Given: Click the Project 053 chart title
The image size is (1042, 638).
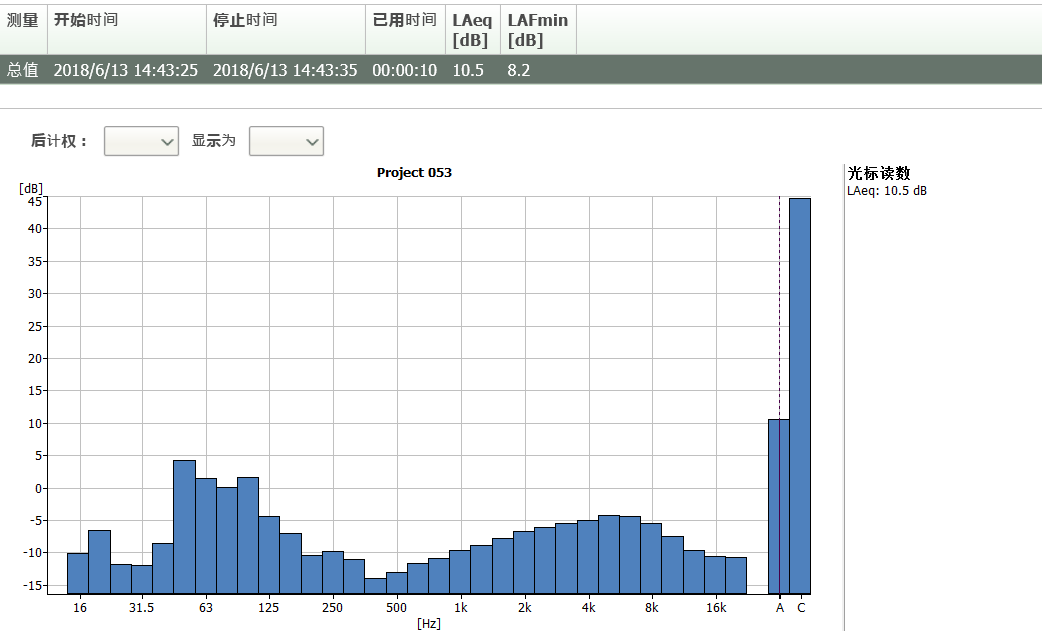Looking at the screenshot, I should click(414, 172).
